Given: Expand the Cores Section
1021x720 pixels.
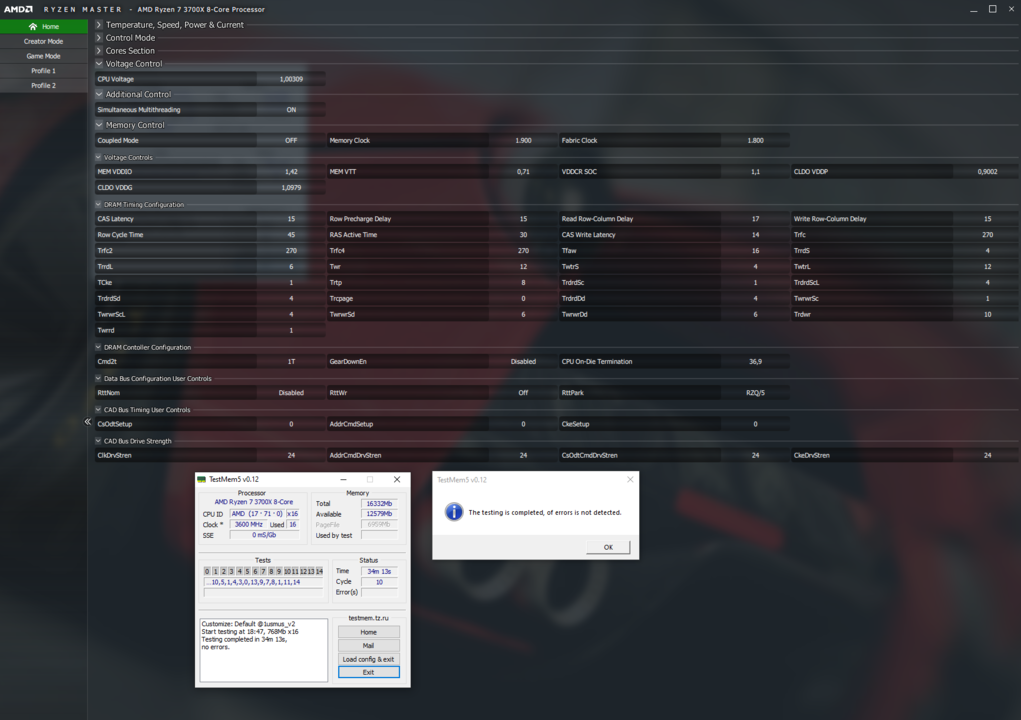Looking at the screenshot, I should click(x=99, y=51).
